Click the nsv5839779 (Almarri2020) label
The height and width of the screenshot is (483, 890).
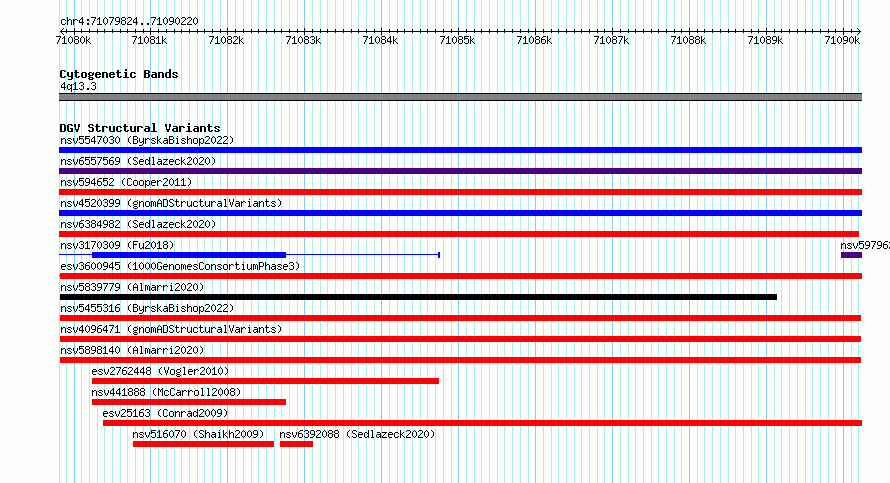point(132,287)
